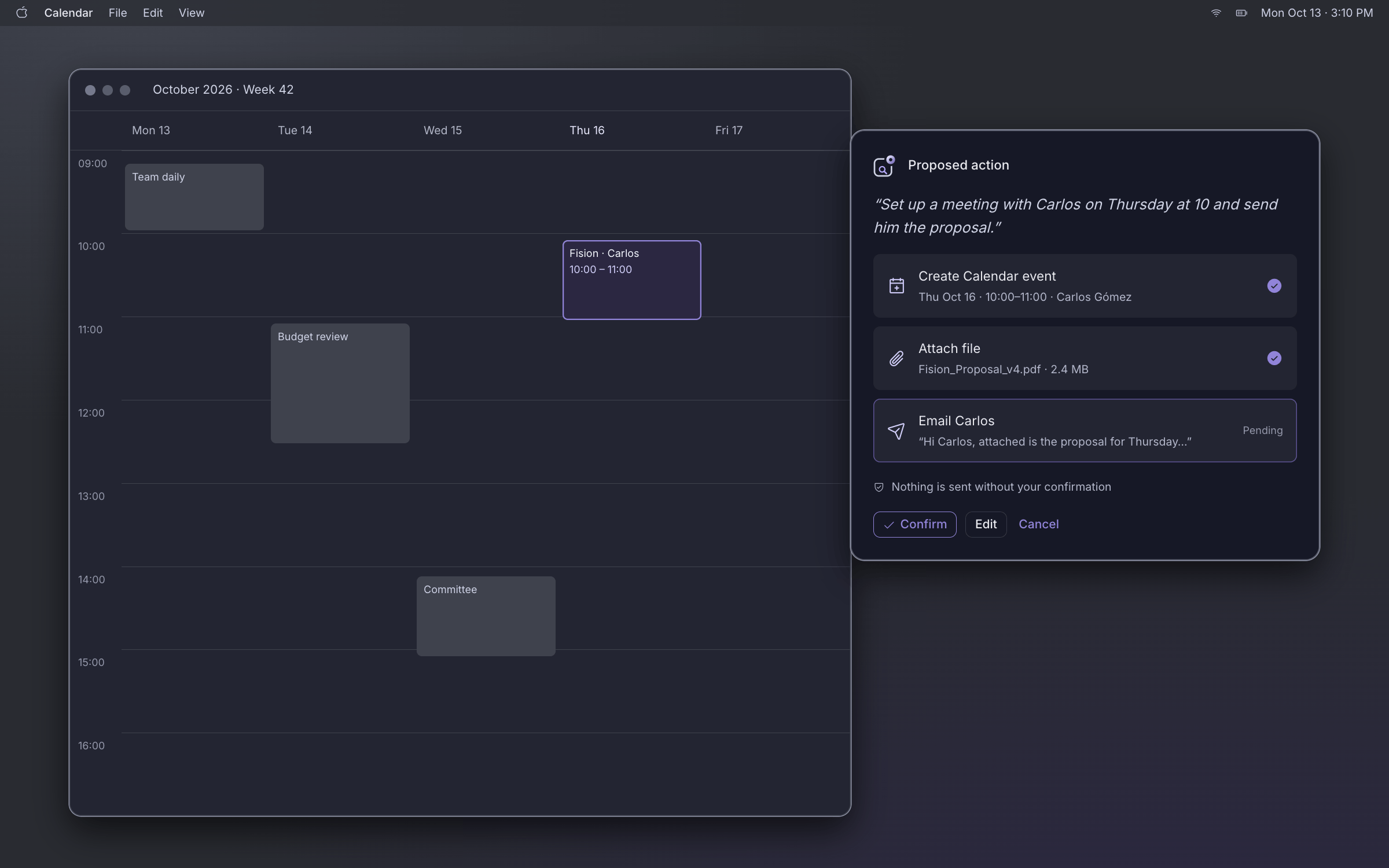Click the Nothing is sent without your confirmation note
The width and height of the screenshot is (1389, 868).
pos(1001,487)
